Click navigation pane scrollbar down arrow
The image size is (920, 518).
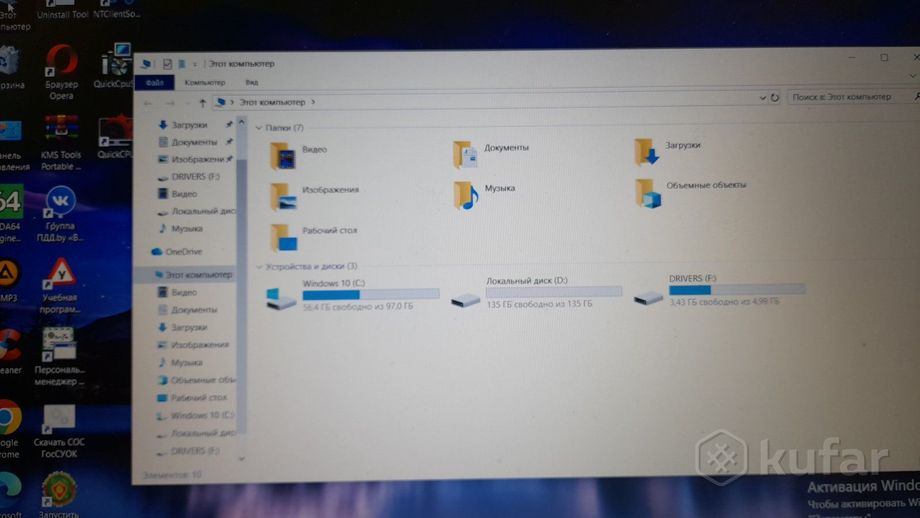(242, 459)
